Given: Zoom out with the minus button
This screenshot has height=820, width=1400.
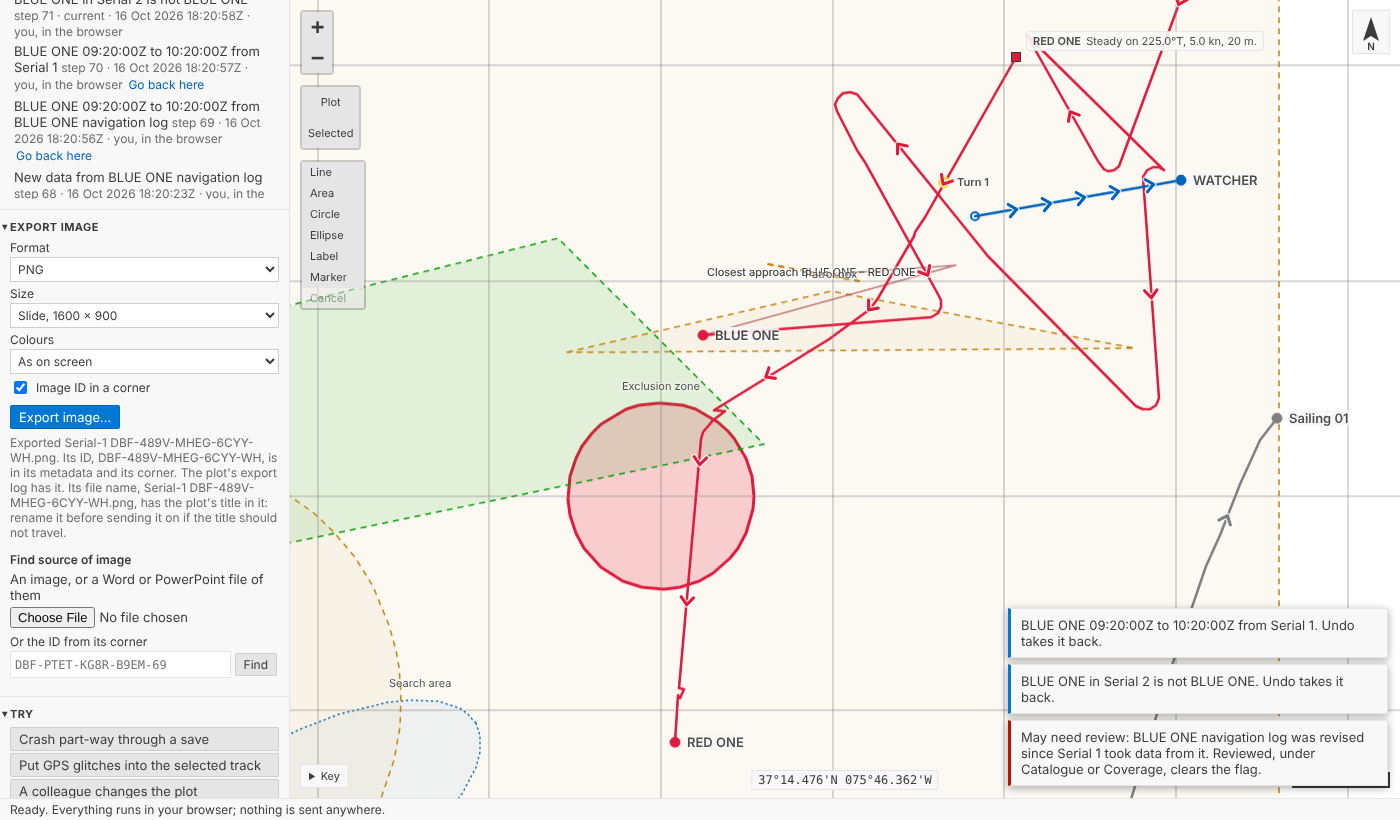Looking at the screenshot, I should pyautogui.click(x=317, y=58).
